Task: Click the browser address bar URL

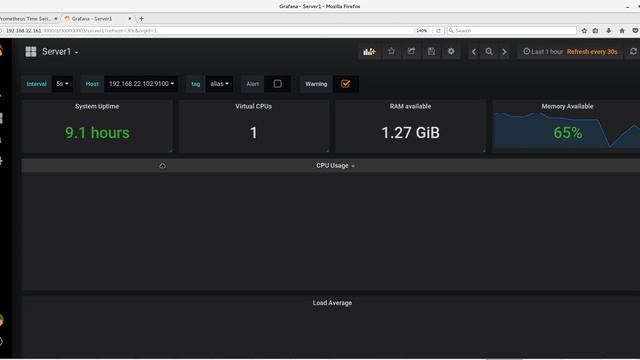Action: coord(82,31)
